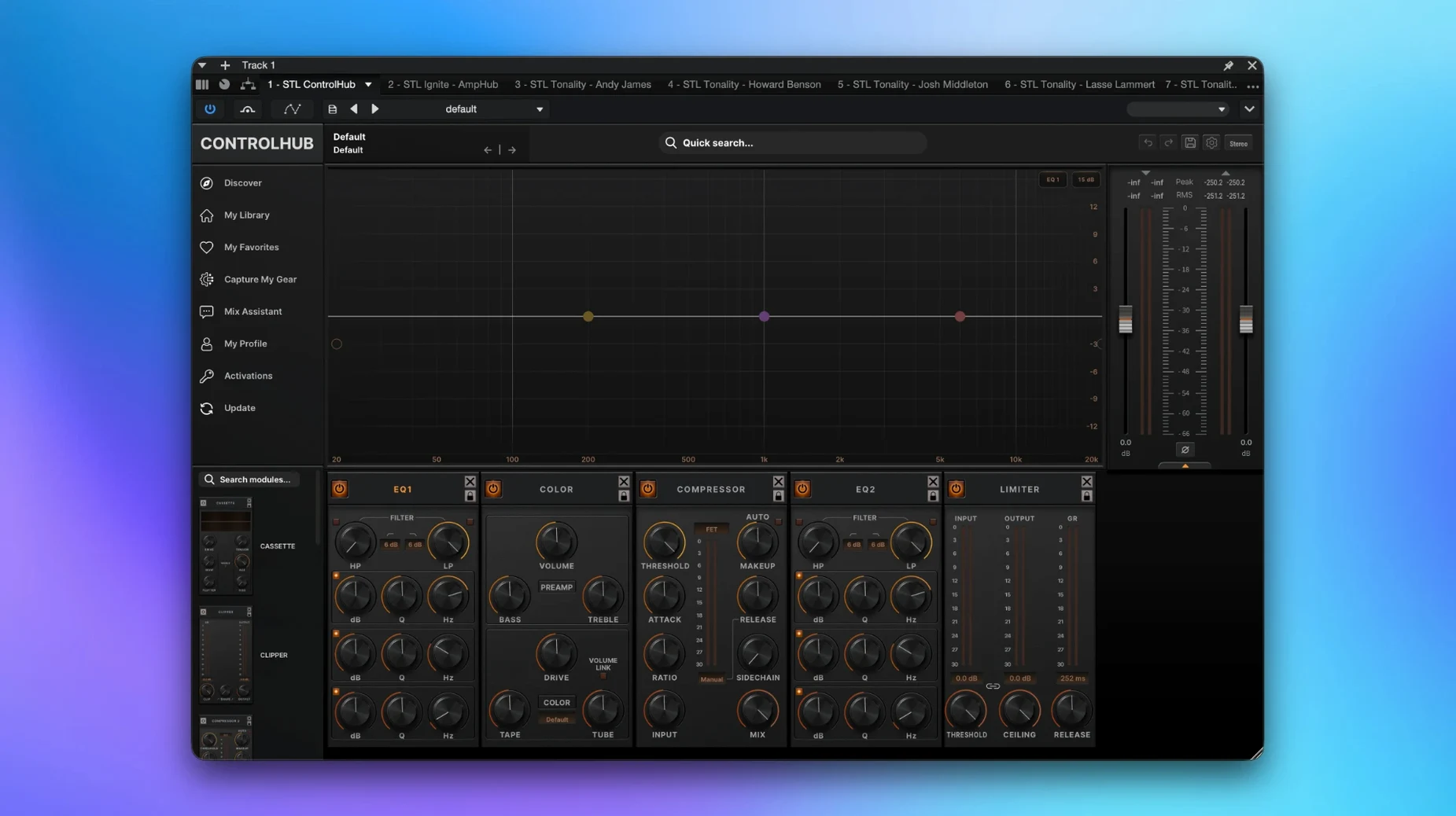Click the EQ 1 button on the graph
Viewport: 1456px width, 816px height.
(1053, 180)
